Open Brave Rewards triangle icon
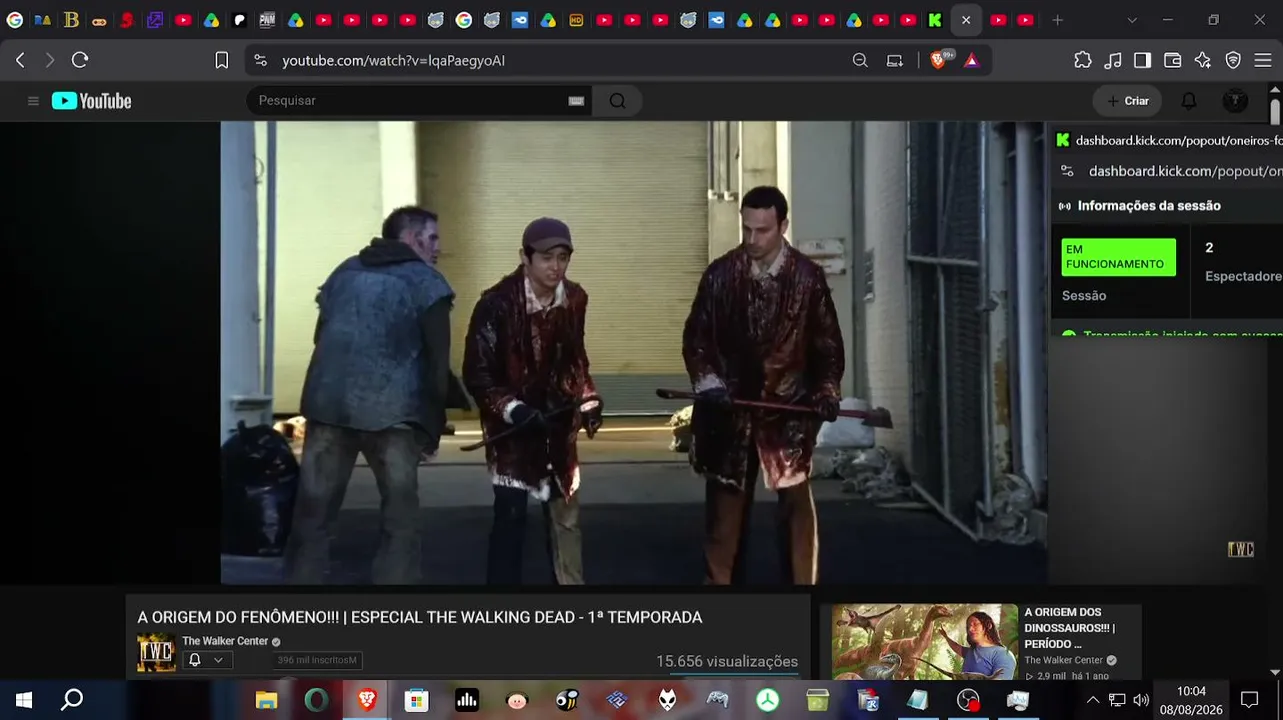Screen dimensions: 1283x720 pyautogui.click(x=971, y=60)
